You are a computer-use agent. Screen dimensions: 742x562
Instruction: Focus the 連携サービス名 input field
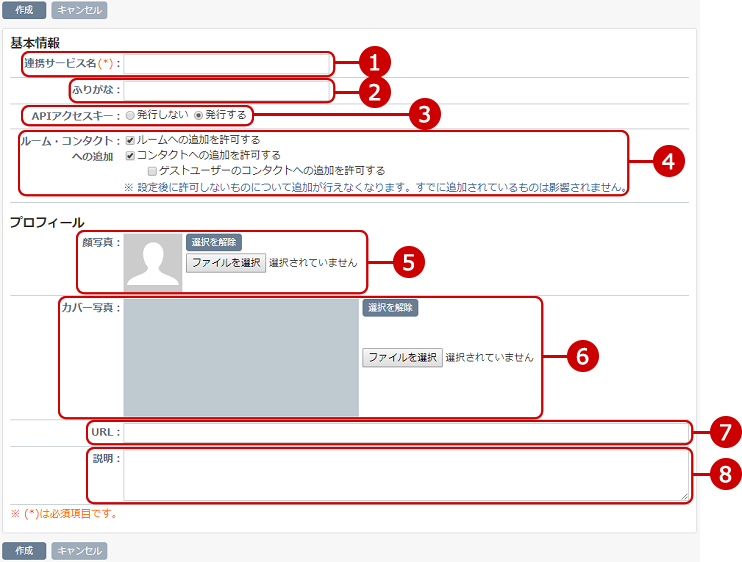pos(227,64)
